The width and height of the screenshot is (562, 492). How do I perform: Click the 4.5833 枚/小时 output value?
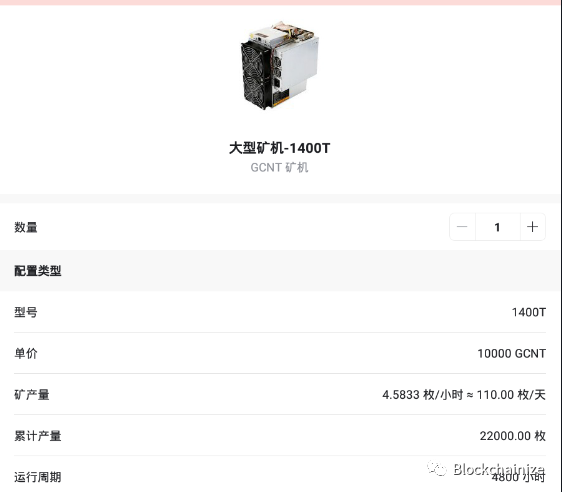tap(423, 395)
